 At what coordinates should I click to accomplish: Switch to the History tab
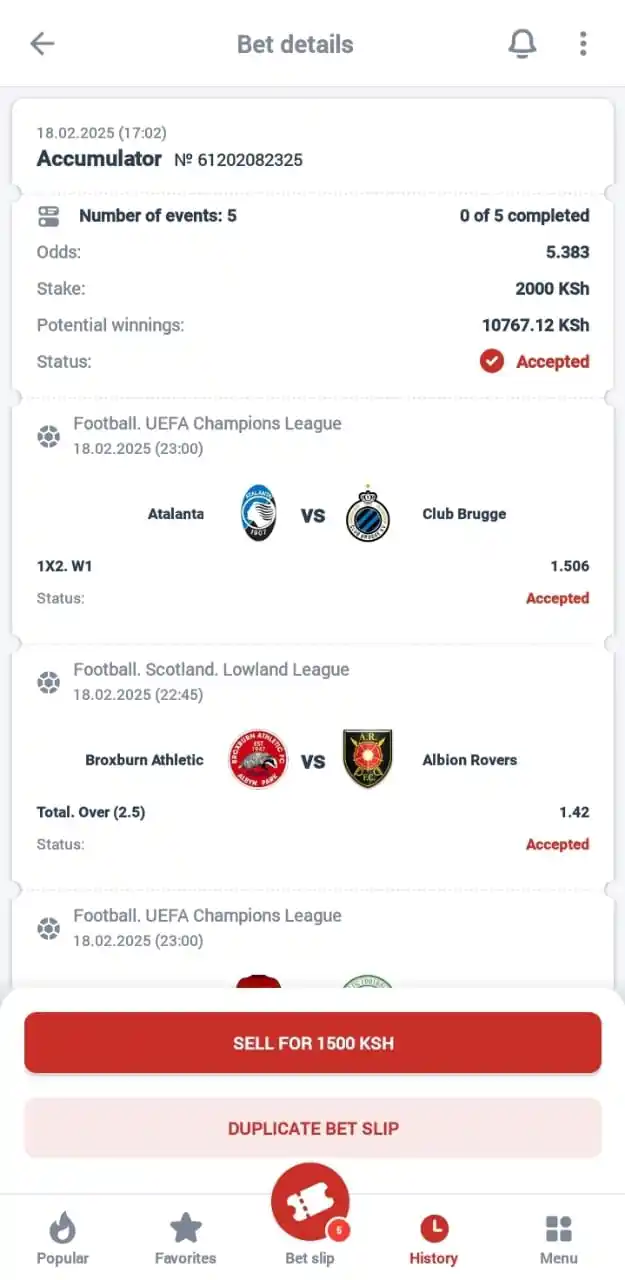click(433, 1240)
